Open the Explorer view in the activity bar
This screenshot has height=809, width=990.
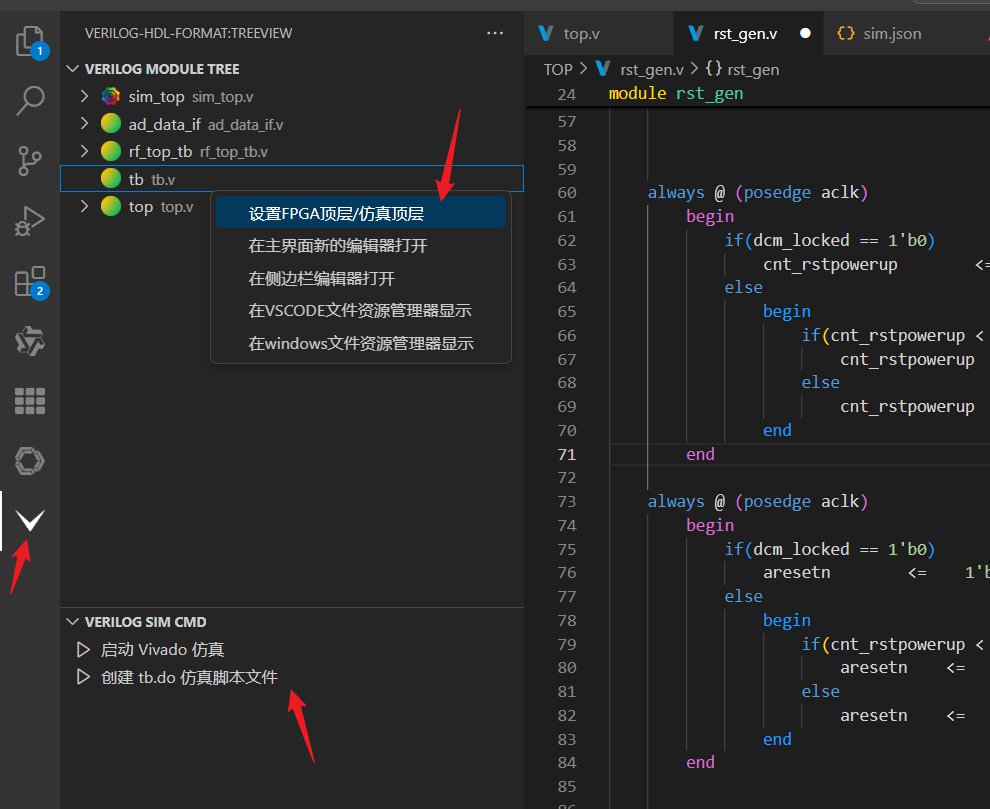(30, 40)
